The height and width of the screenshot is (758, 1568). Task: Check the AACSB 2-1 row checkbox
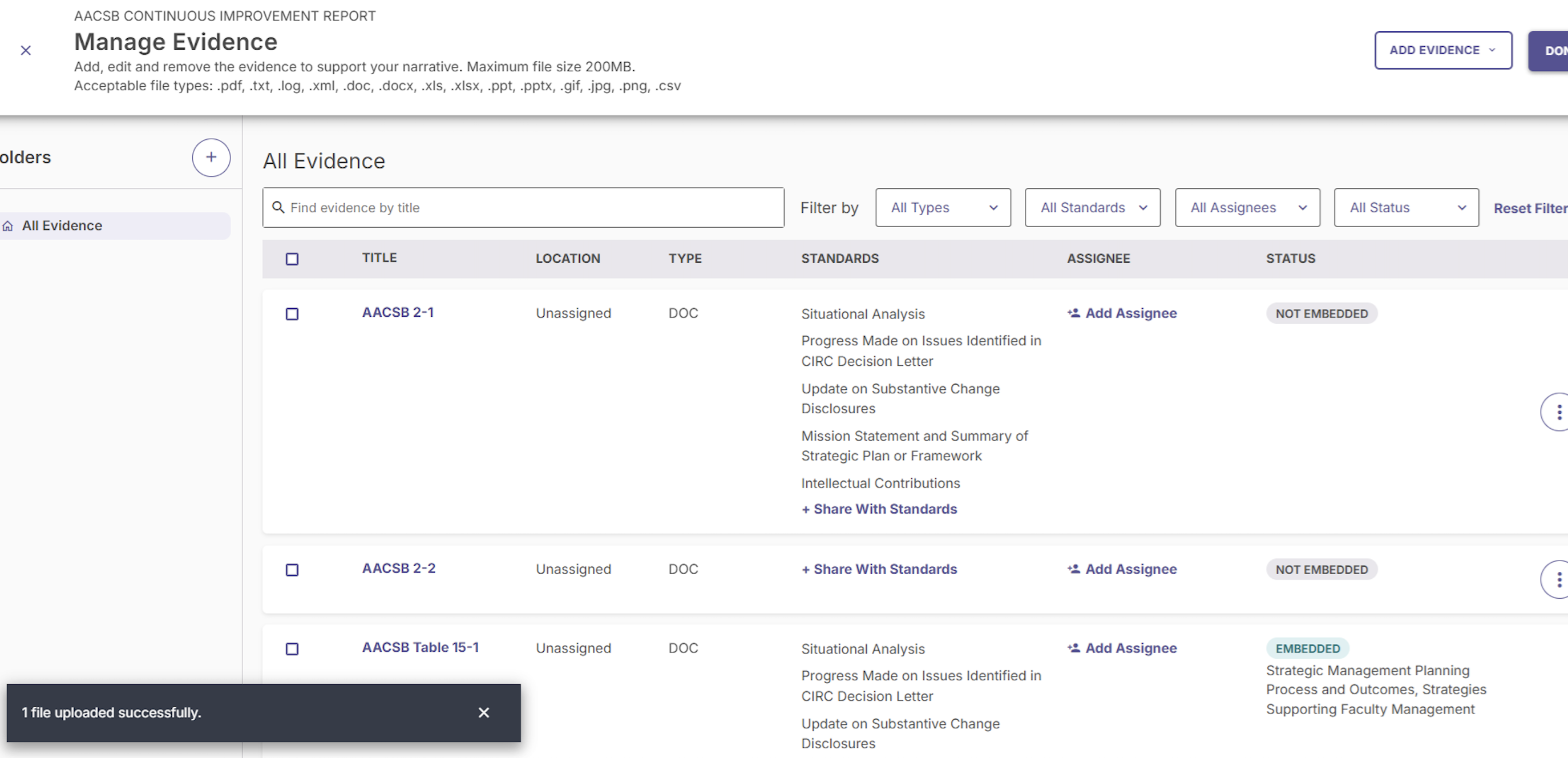[x=292, y=314]
